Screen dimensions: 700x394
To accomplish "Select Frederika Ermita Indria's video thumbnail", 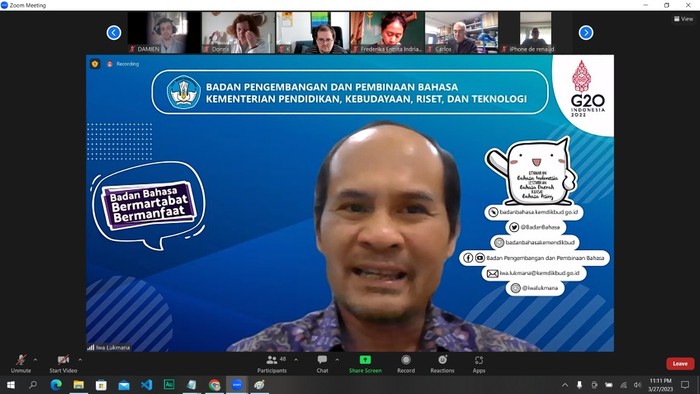I will pyautogui.click(x=387, y=33).
